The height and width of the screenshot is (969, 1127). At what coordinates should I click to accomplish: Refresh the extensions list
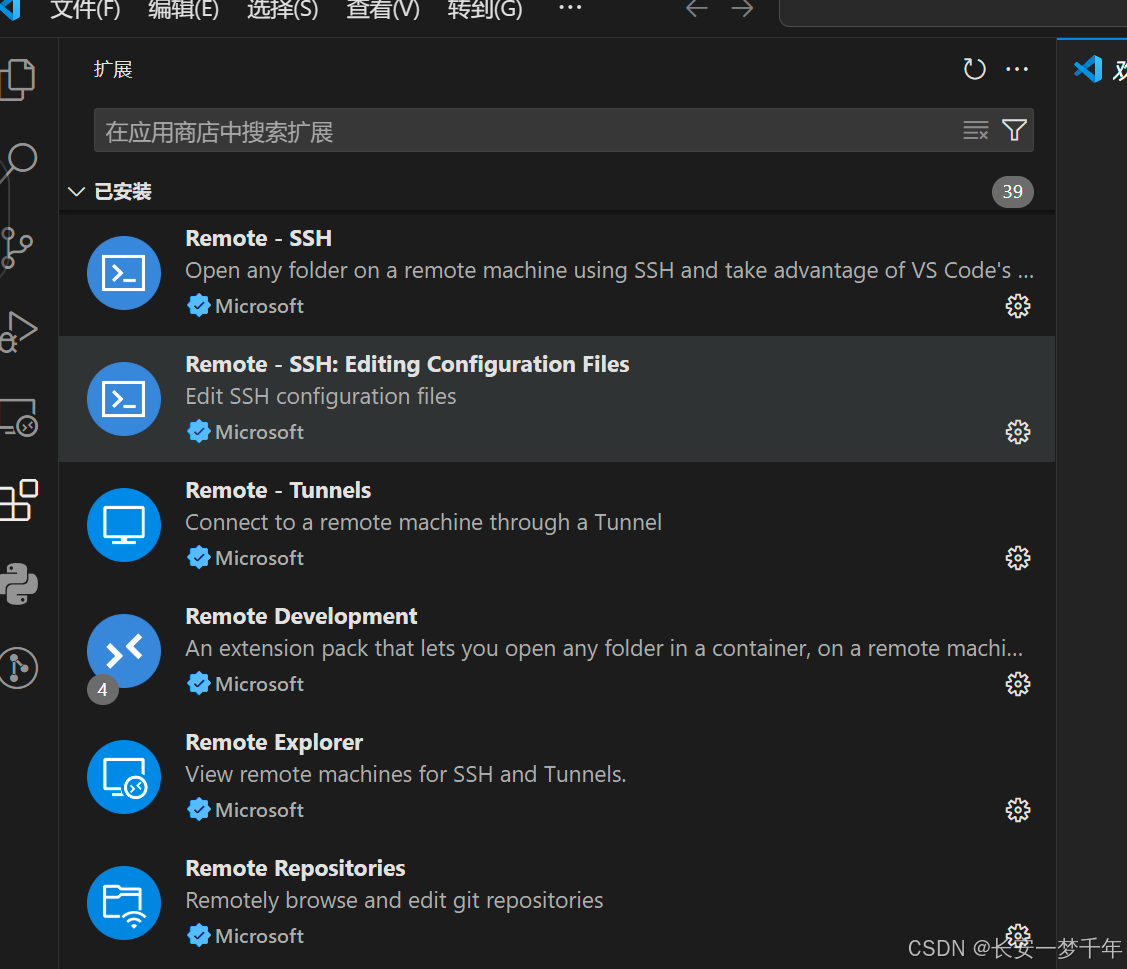[x=974, y=69]
